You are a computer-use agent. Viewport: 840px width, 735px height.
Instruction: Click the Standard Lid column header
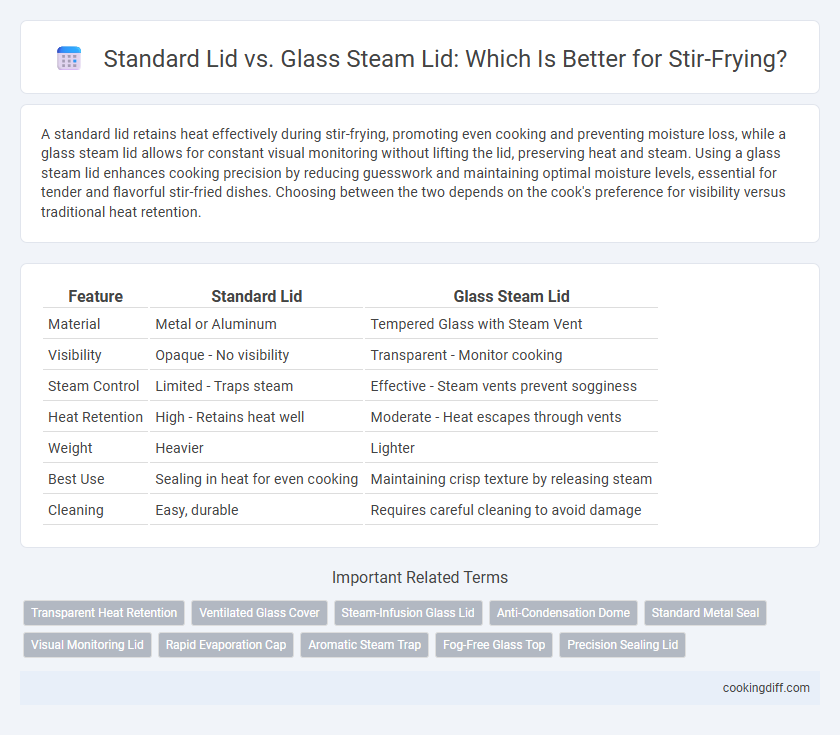pos(257,296)
